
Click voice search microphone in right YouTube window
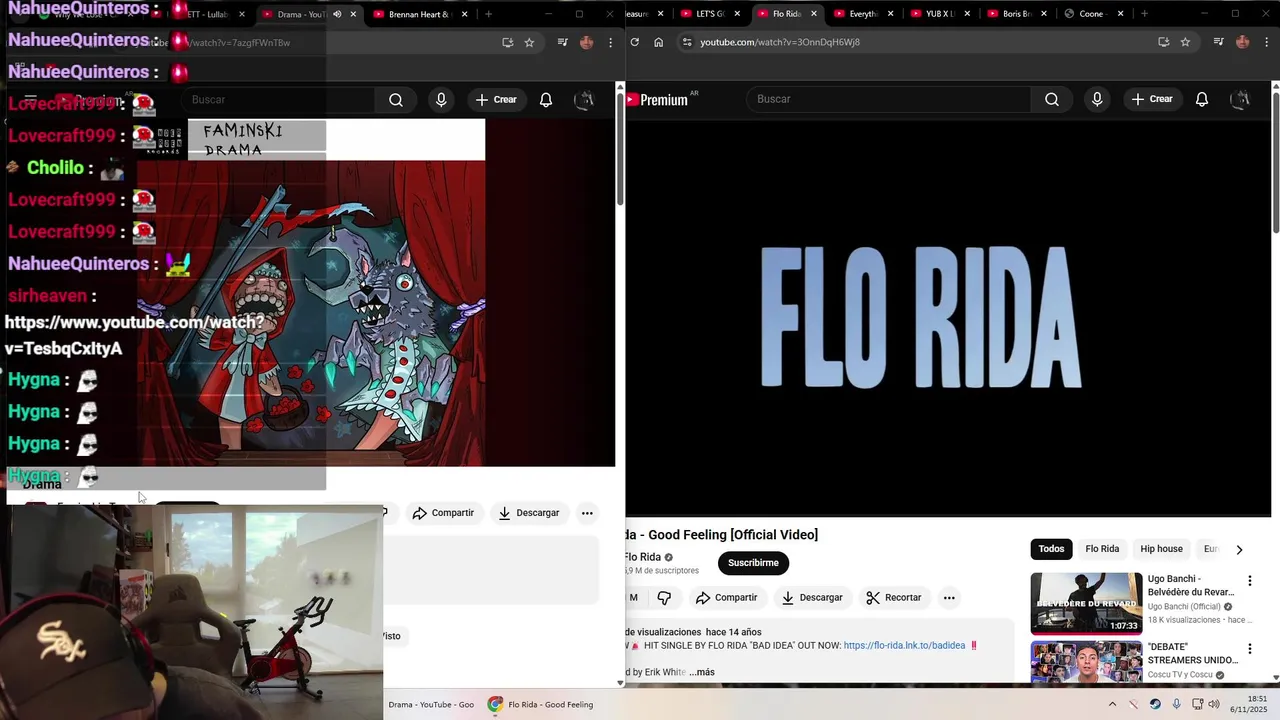(1097, 99)
